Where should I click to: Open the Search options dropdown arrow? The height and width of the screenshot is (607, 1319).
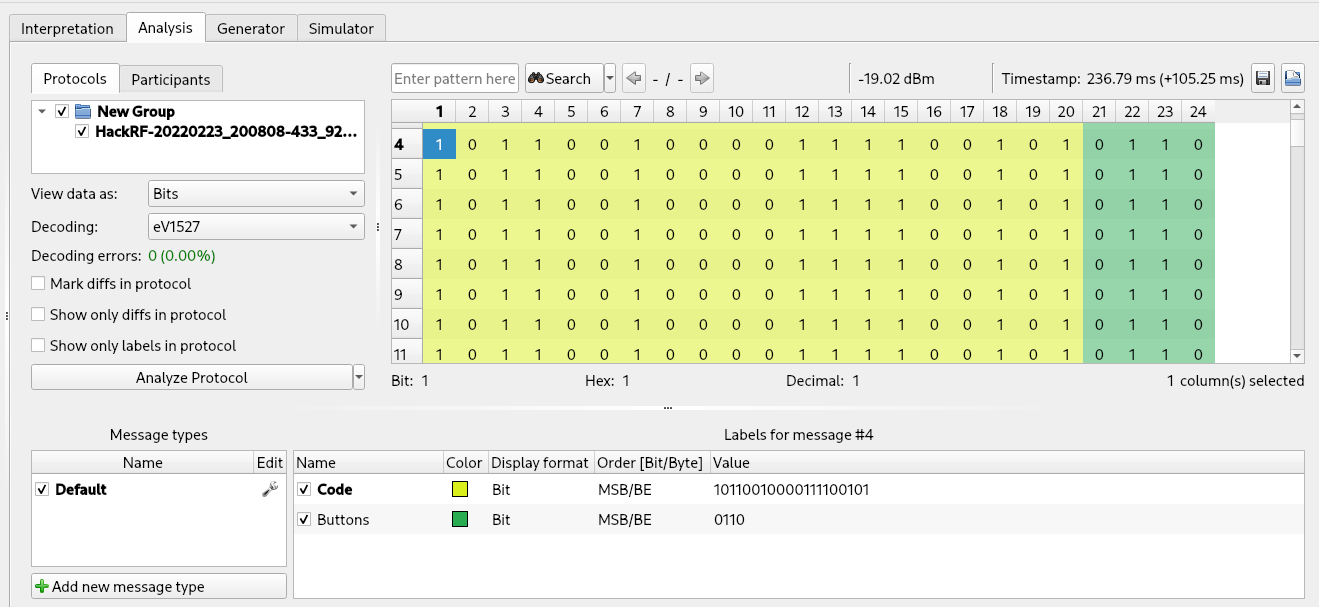click(x=610, y=79)
